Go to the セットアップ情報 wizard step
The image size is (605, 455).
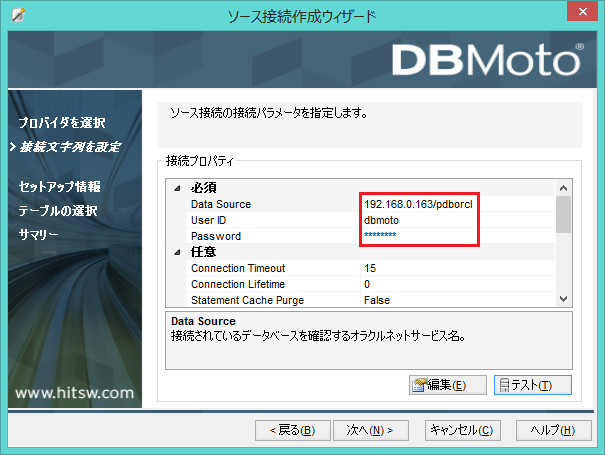pos(60,187)
